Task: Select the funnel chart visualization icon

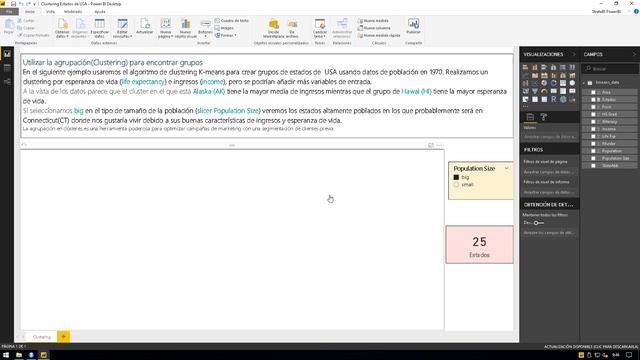Action: point(535,91)
